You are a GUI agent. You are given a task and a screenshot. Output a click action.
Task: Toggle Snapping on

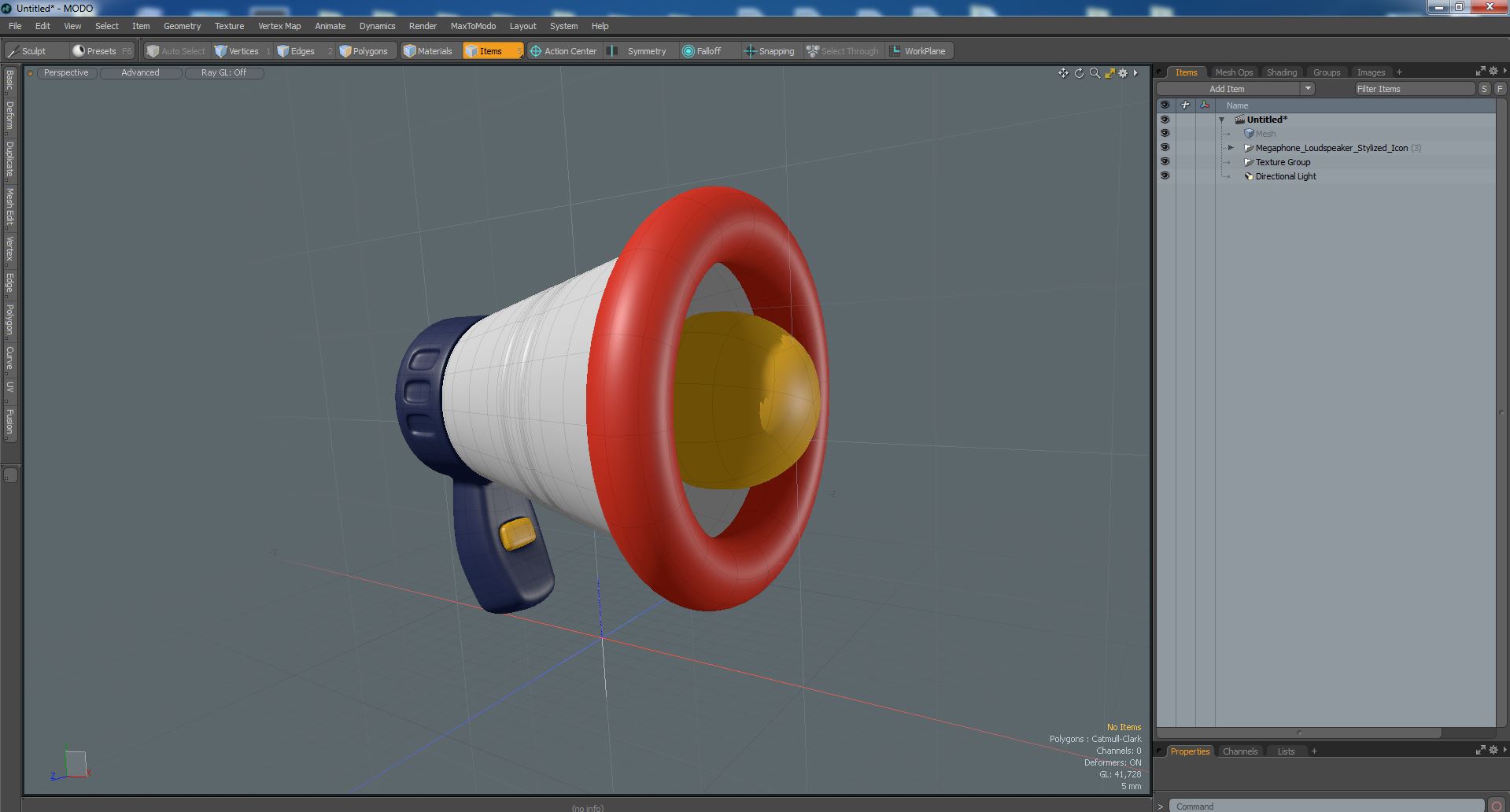tap(771, 51)
